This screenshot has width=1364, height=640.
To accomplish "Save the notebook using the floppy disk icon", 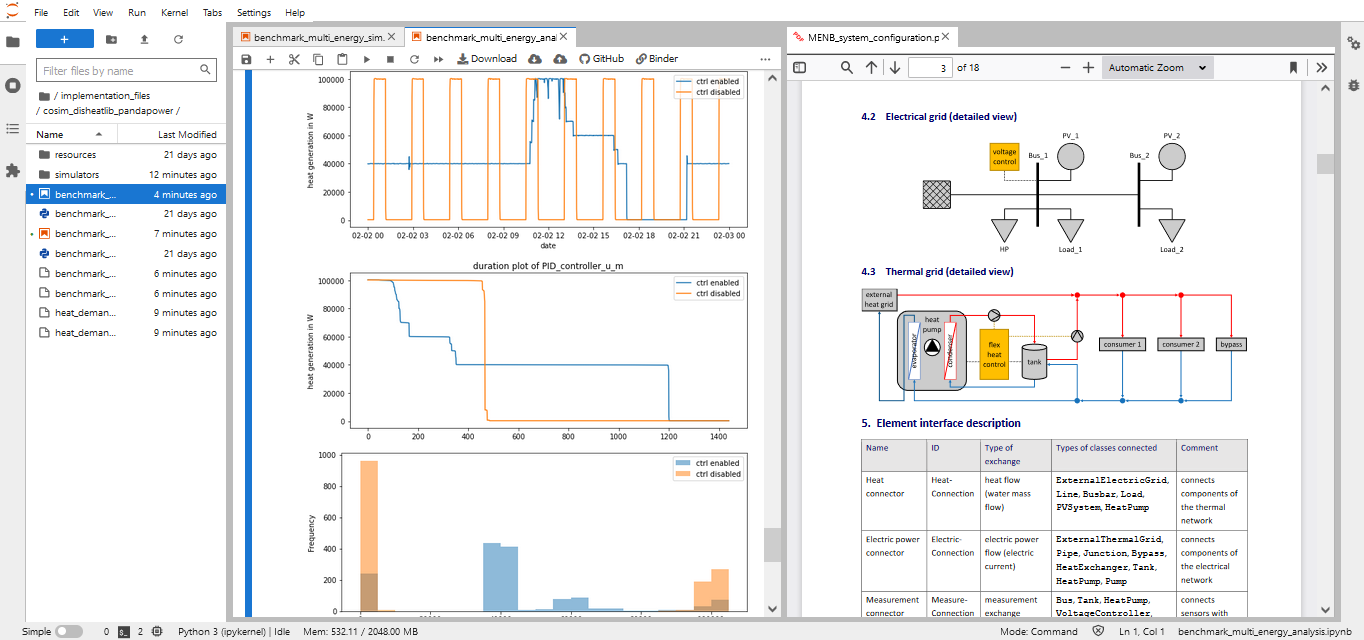I will tap(246, 59).
